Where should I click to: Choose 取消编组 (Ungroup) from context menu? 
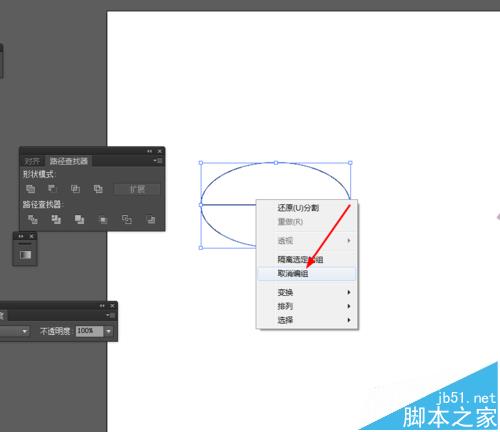[x=307, y=274]
